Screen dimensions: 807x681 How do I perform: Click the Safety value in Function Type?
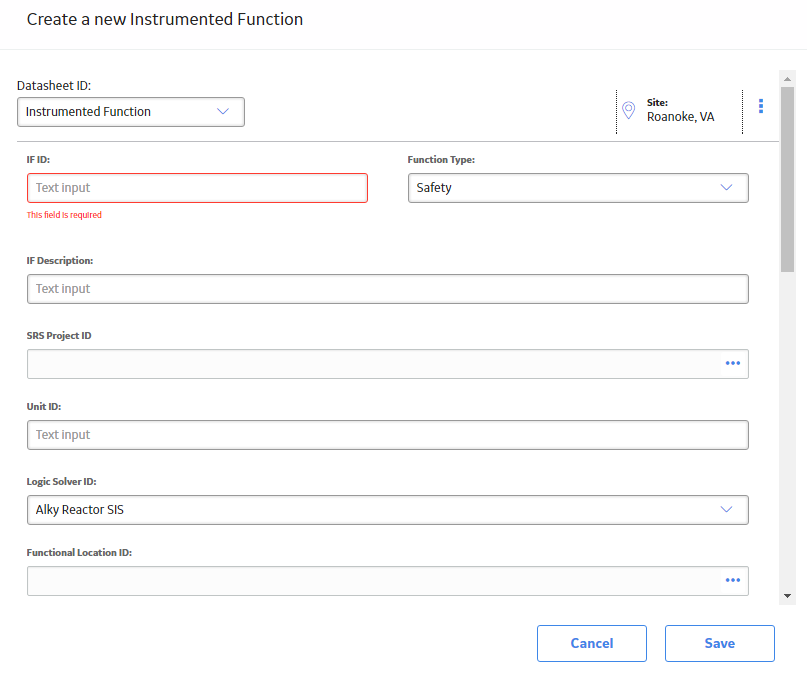434,188
